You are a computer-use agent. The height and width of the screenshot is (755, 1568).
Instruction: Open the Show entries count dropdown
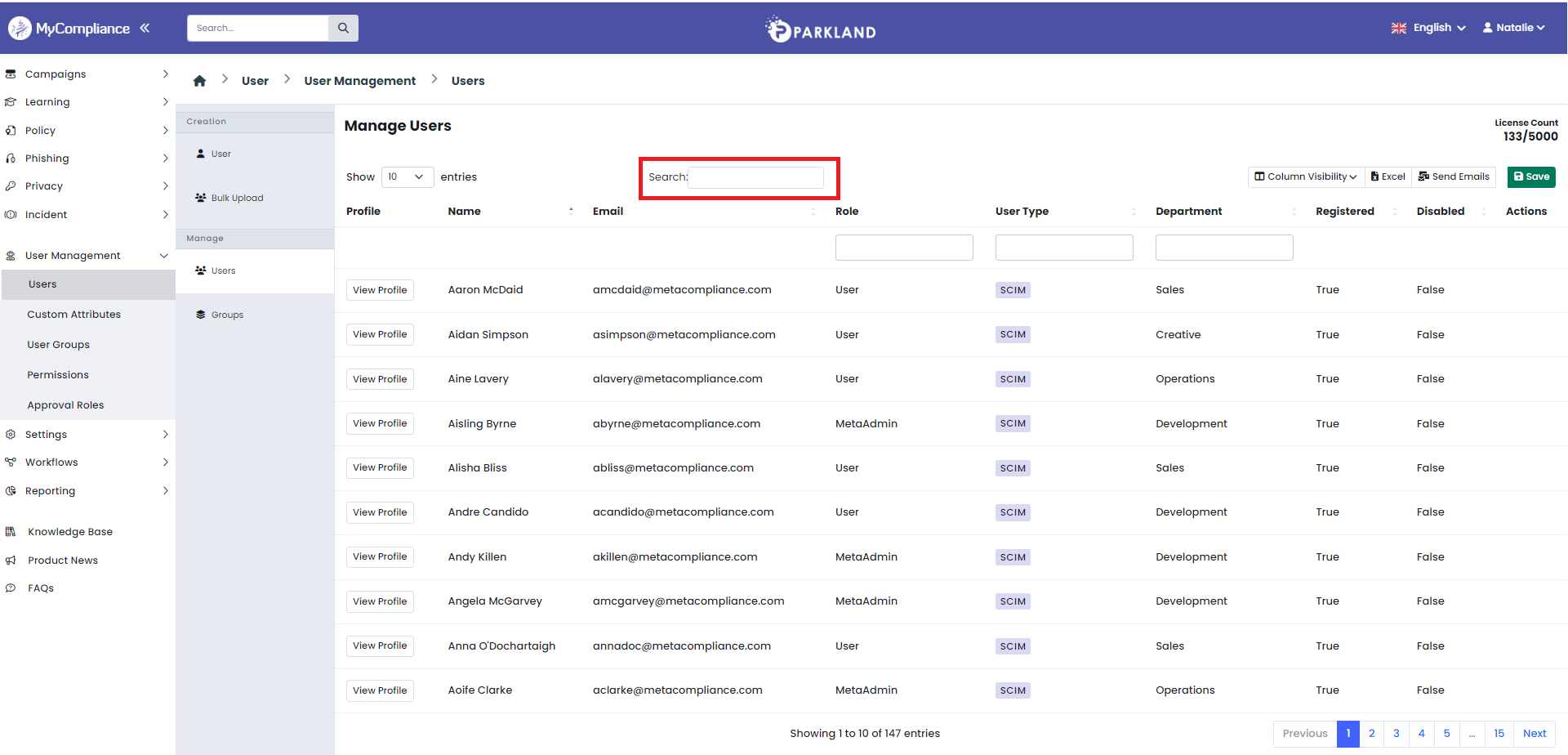pyautogui.click(x=408, y=177)
